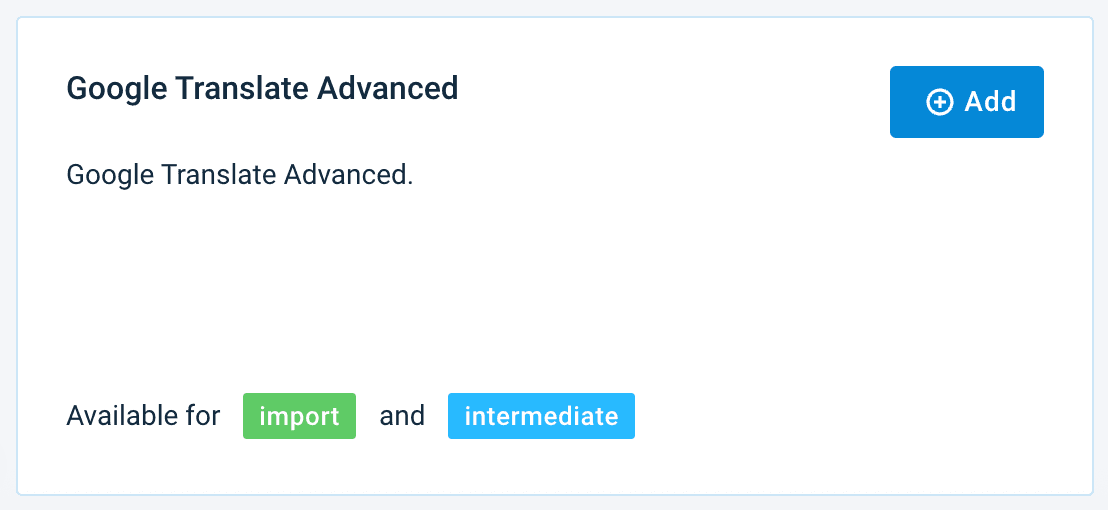
Task: Add the Google Translate Advanced connector
Action: pos(966,102)
